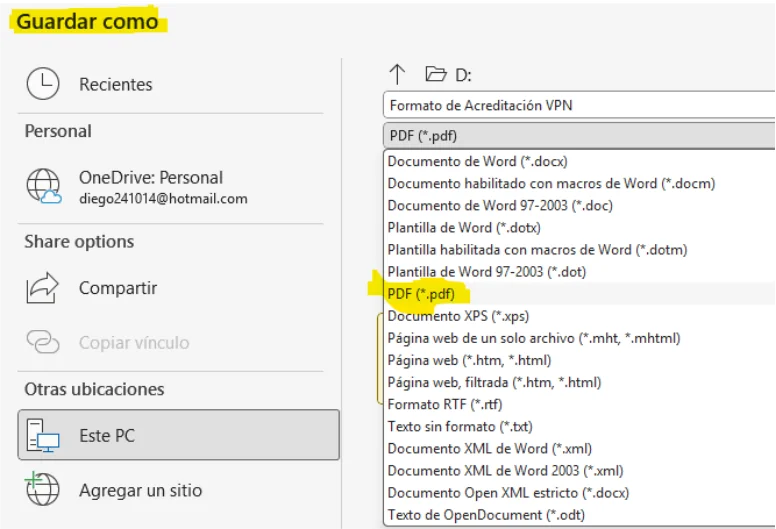Click the Recientes clock icon
The height and width of the screenshot is (529, 776).
[x=43, y=84]
